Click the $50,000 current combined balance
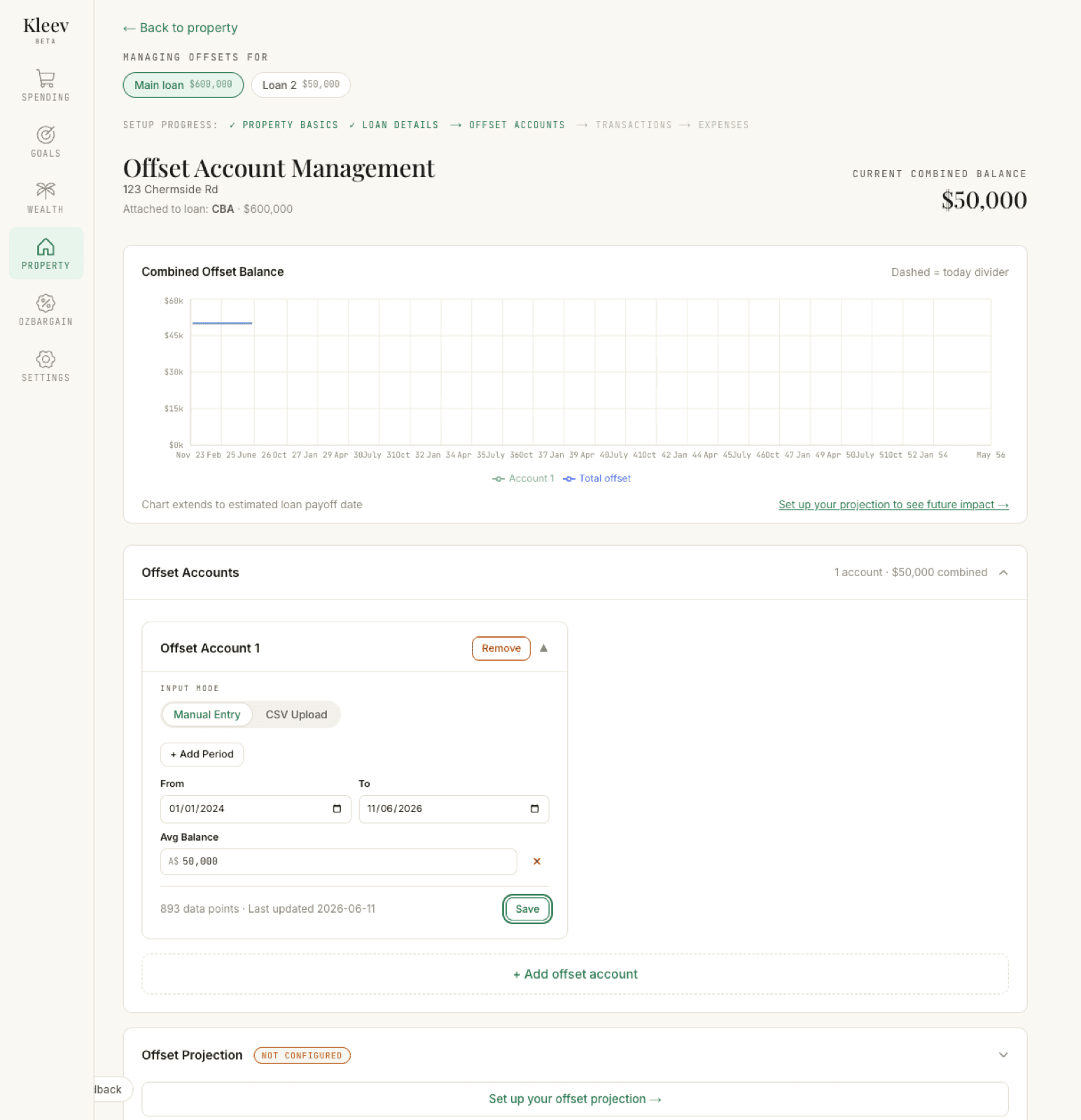The width and height of the screenshot is (1081, 1120). coord(984,200)
